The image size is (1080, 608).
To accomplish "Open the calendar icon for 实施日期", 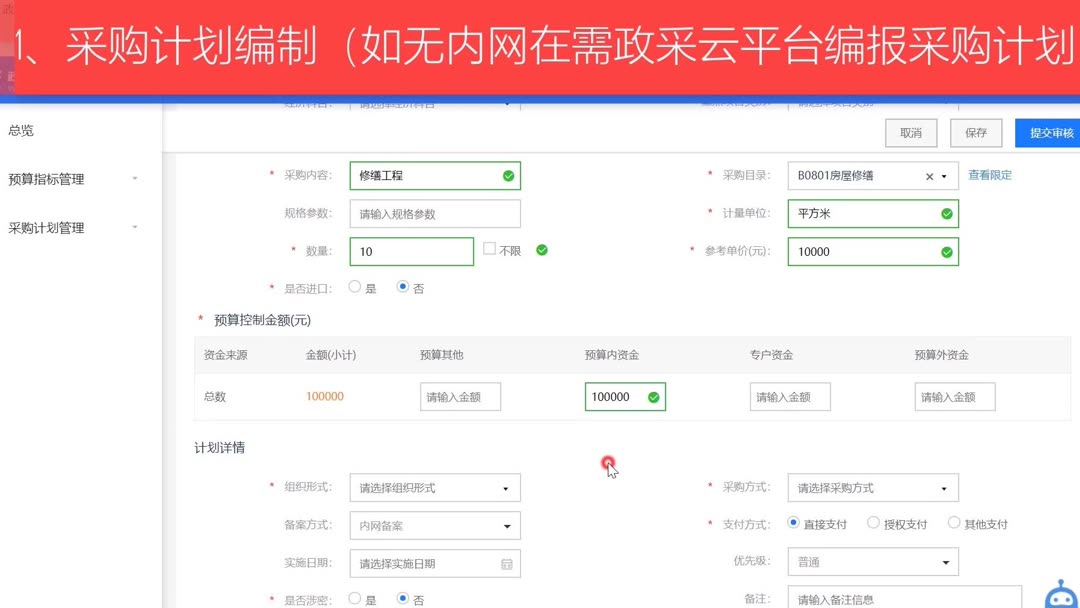I will [x=508, y=563].
